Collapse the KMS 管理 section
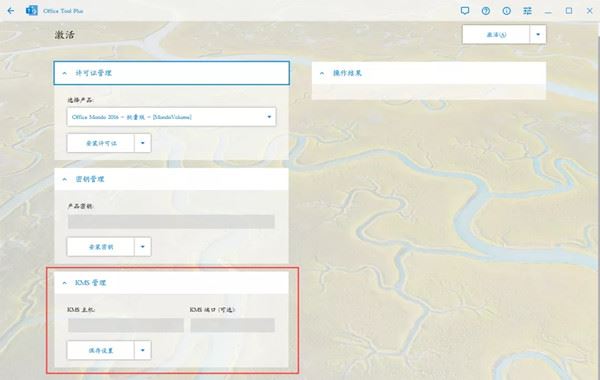This screenshot has width=600, height=380. point(171,283)
